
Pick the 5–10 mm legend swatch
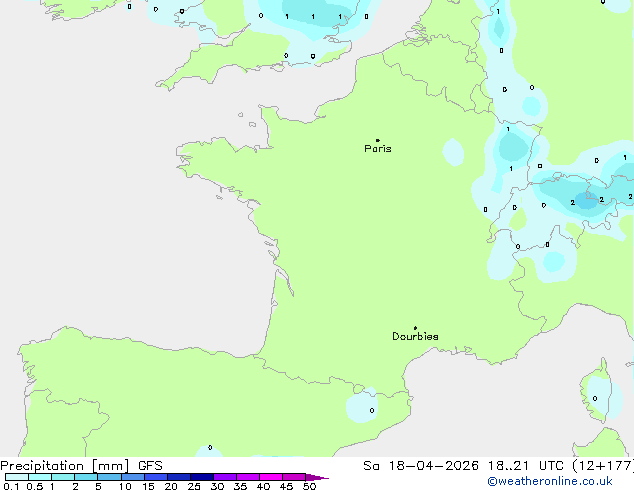pyautogui.click(x=109, y=477)
